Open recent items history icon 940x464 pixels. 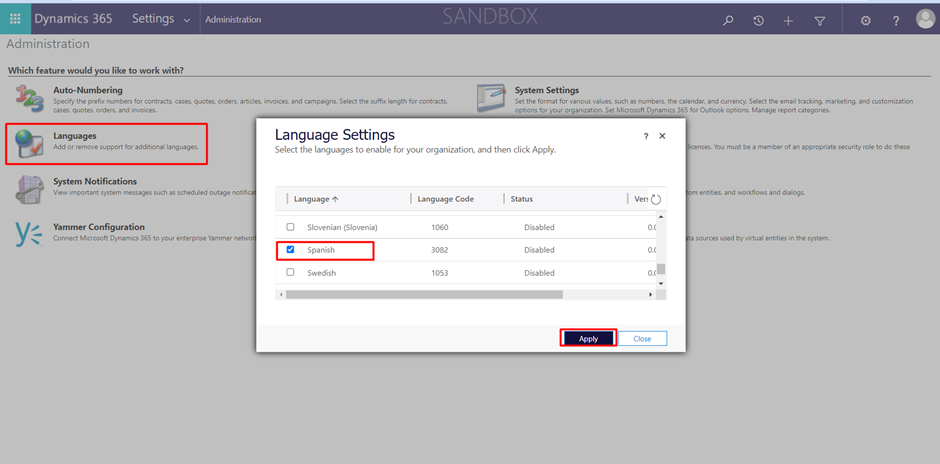point(758,20)
